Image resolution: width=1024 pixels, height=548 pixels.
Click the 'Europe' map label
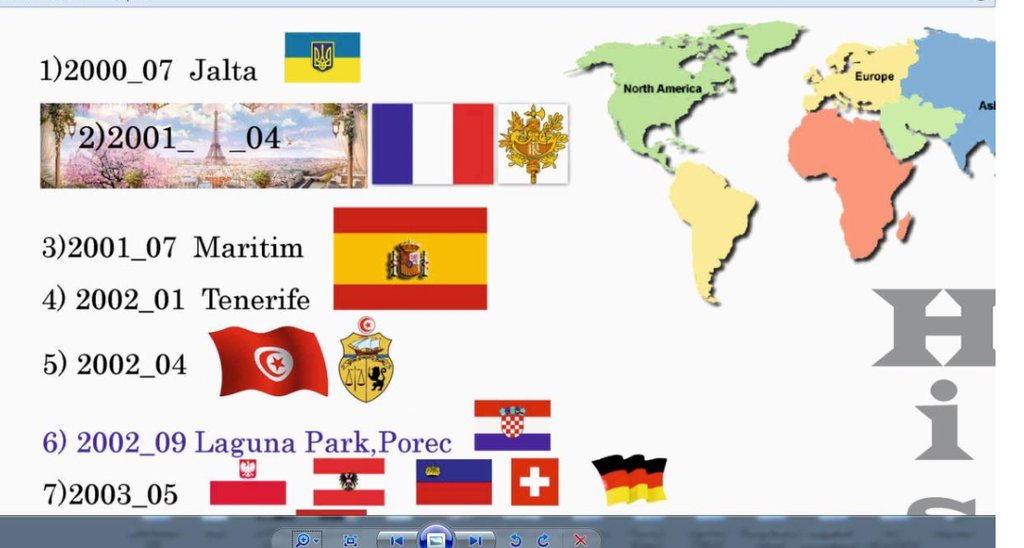tap(874, 76)
